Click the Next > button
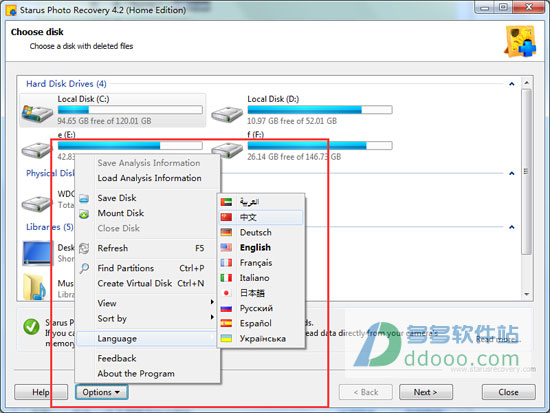This screenshot has height=413, width=550. coord(425,392)
